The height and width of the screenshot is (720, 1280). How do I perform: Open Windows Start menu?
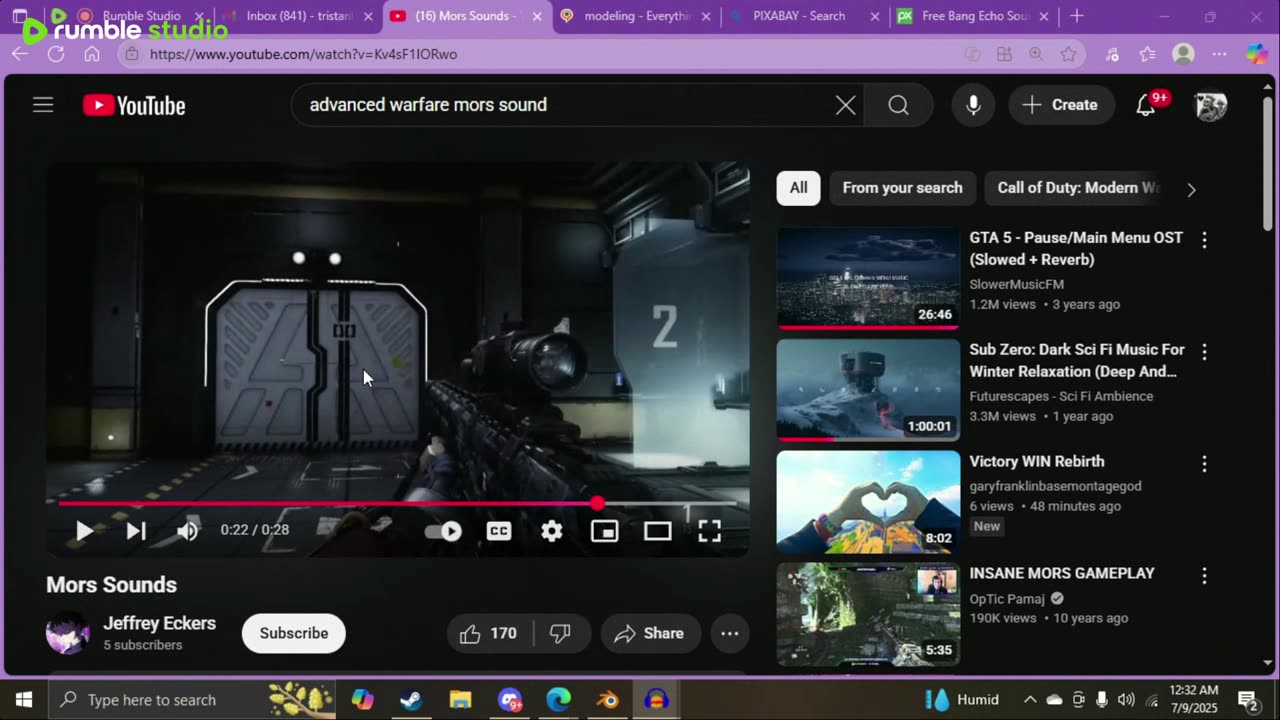(24, 700)
